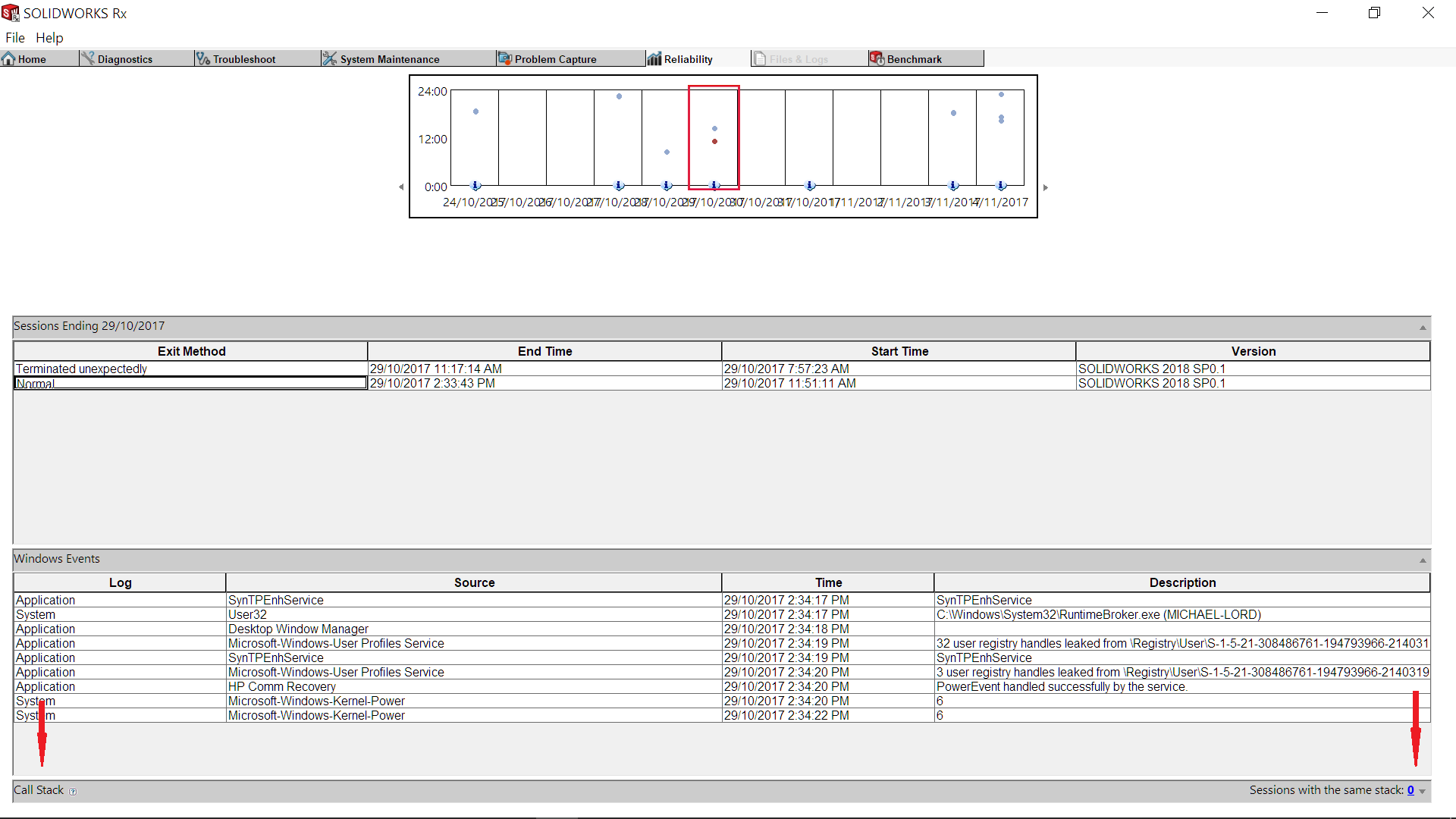
Task: Click the Troubleshoot tab icon
Action: coord(202,58)
